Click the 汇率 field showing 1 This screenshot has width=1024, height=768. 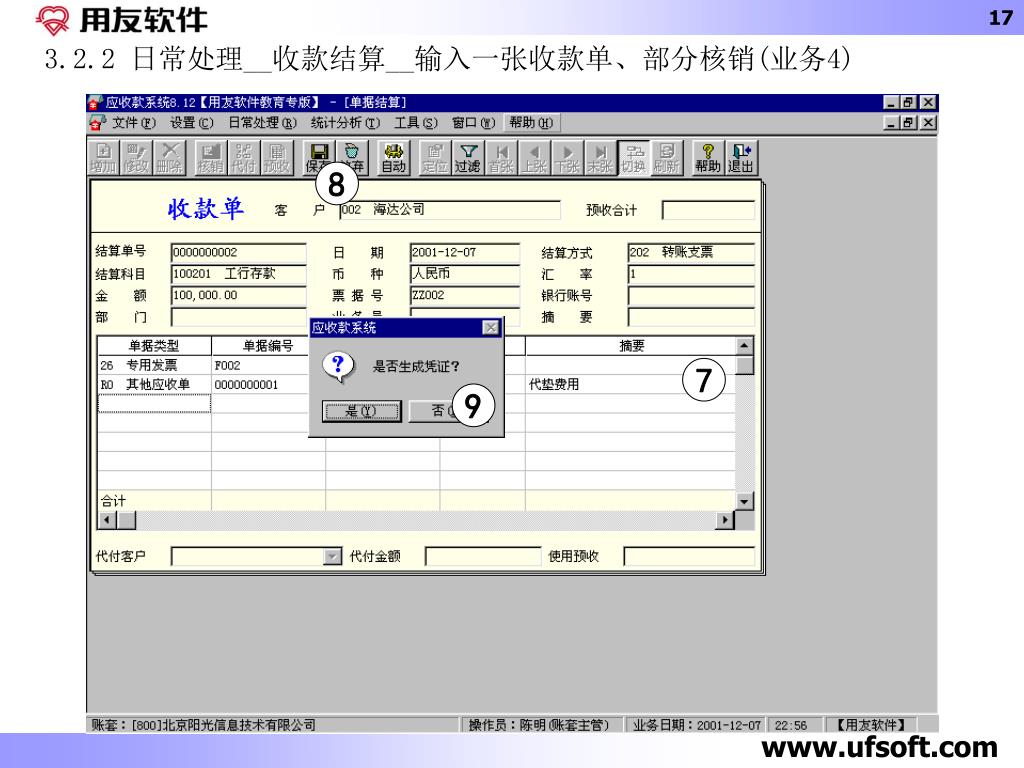coord(692,274)
